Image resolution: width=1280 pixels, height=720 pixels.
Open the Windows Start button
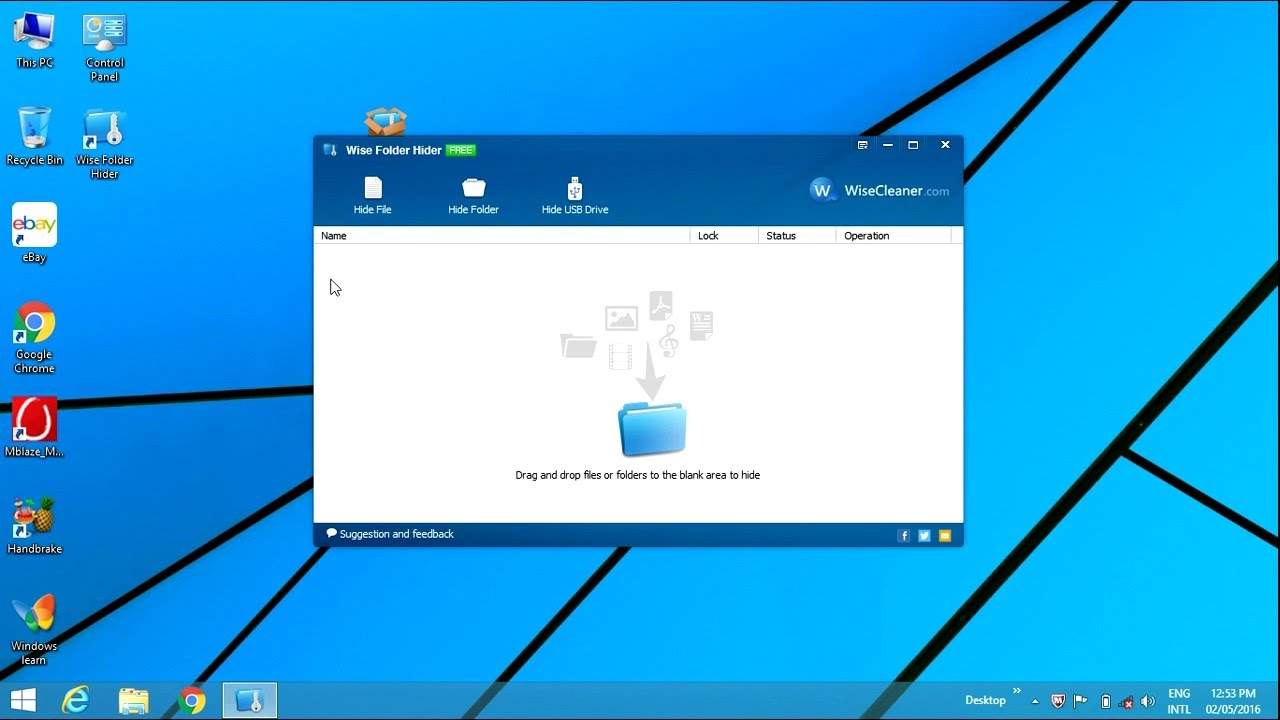23,700
